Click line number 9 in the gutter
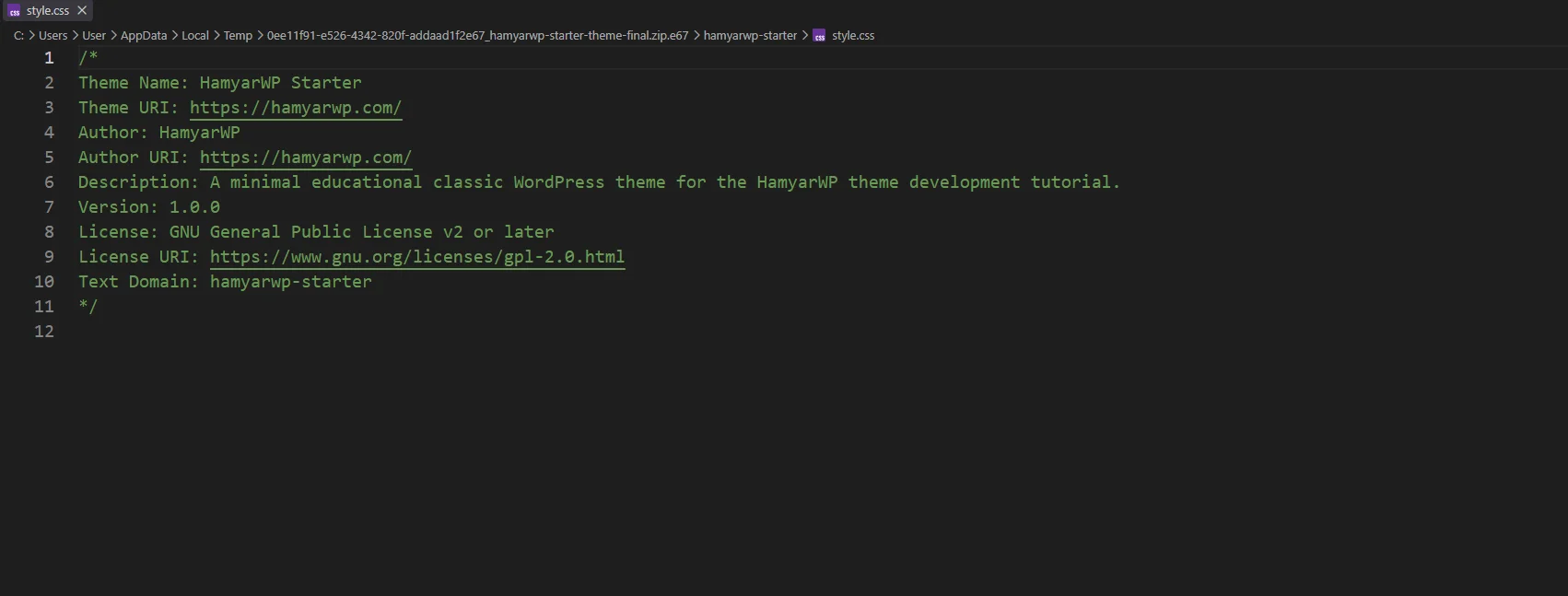The width and height of the screenshot is (1568, 596). pyautogui.click(x=49, y=257)
